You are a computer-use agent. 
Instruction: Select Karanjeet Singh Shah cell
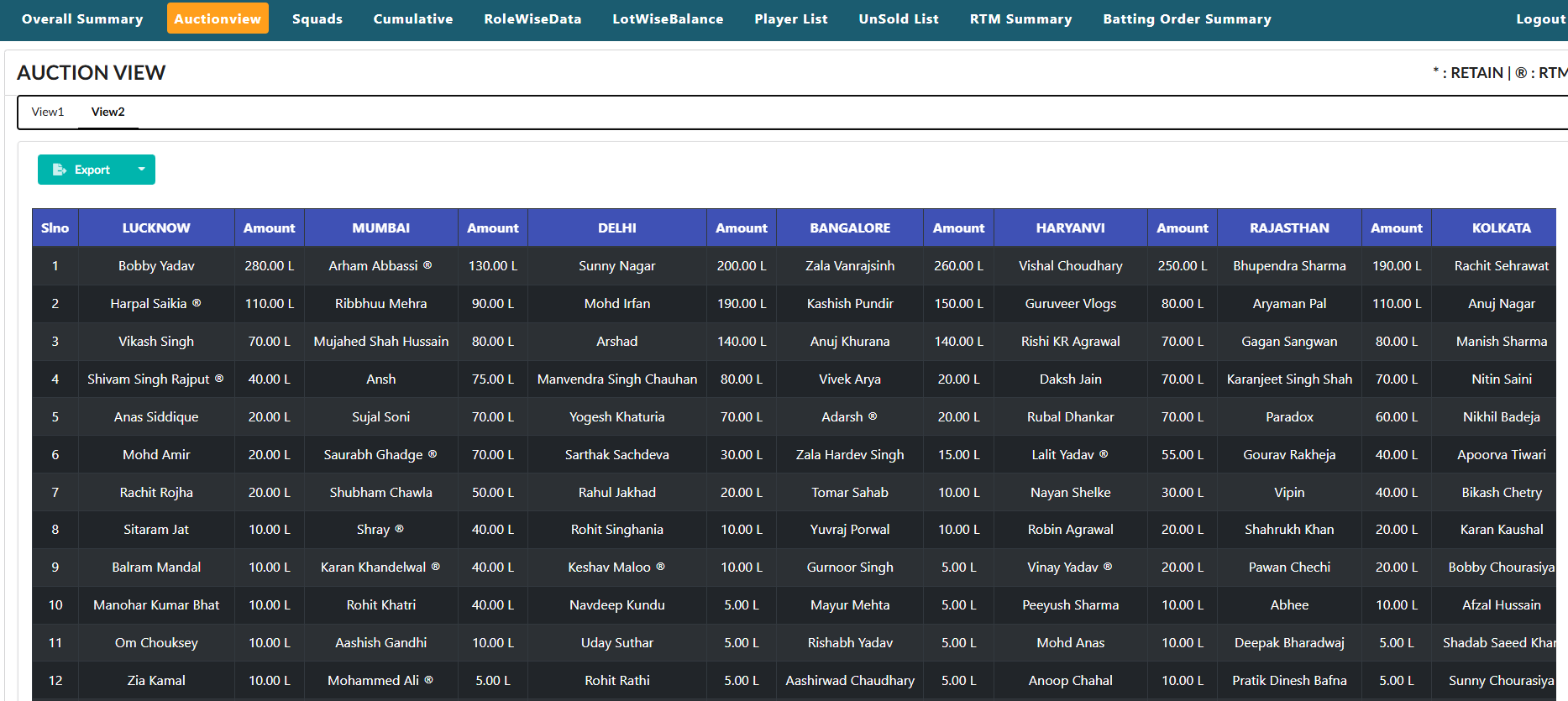click(x=1289, y=379)
